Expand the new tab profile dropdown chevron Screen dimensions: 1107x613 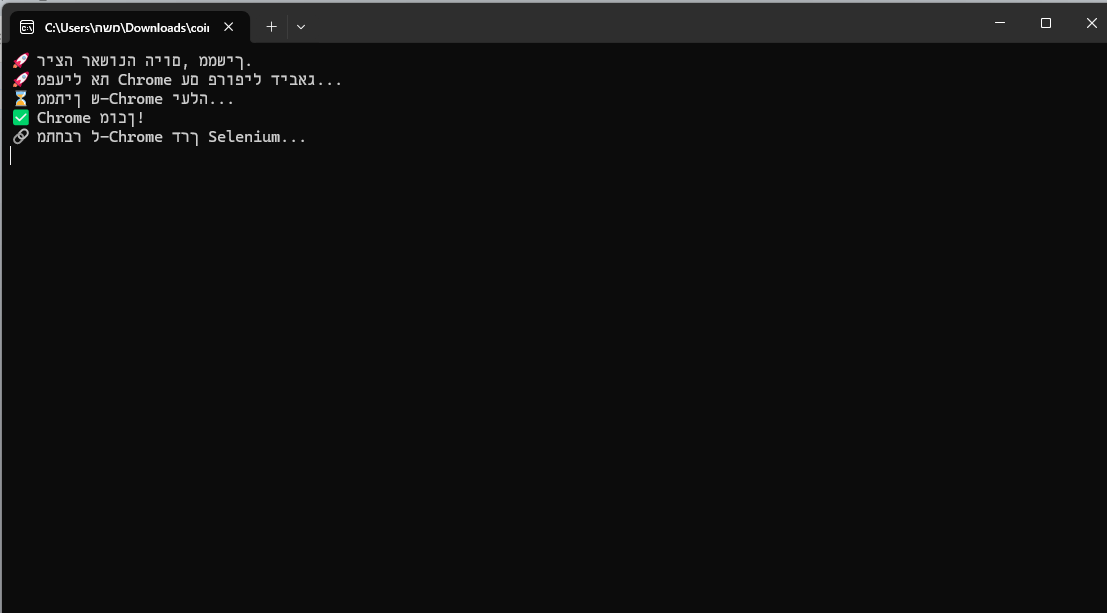click(301, 27)
